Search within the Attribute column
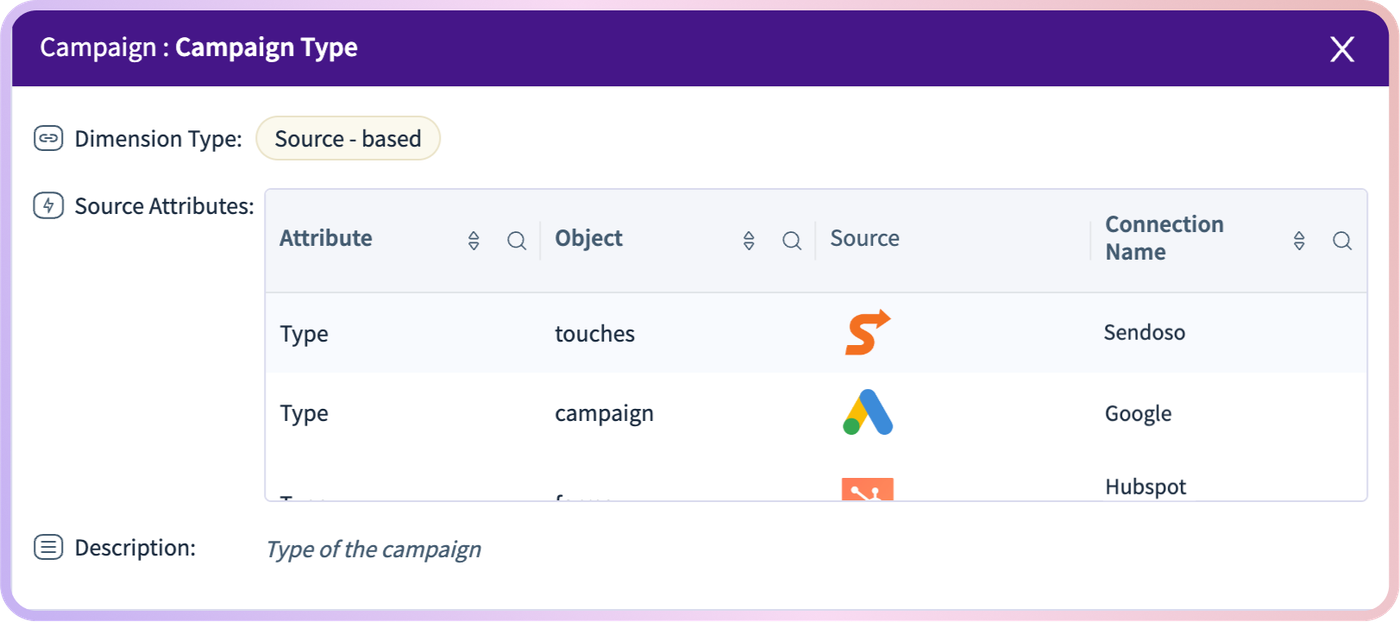This screenshot has height=622, width=1400. 517,241
